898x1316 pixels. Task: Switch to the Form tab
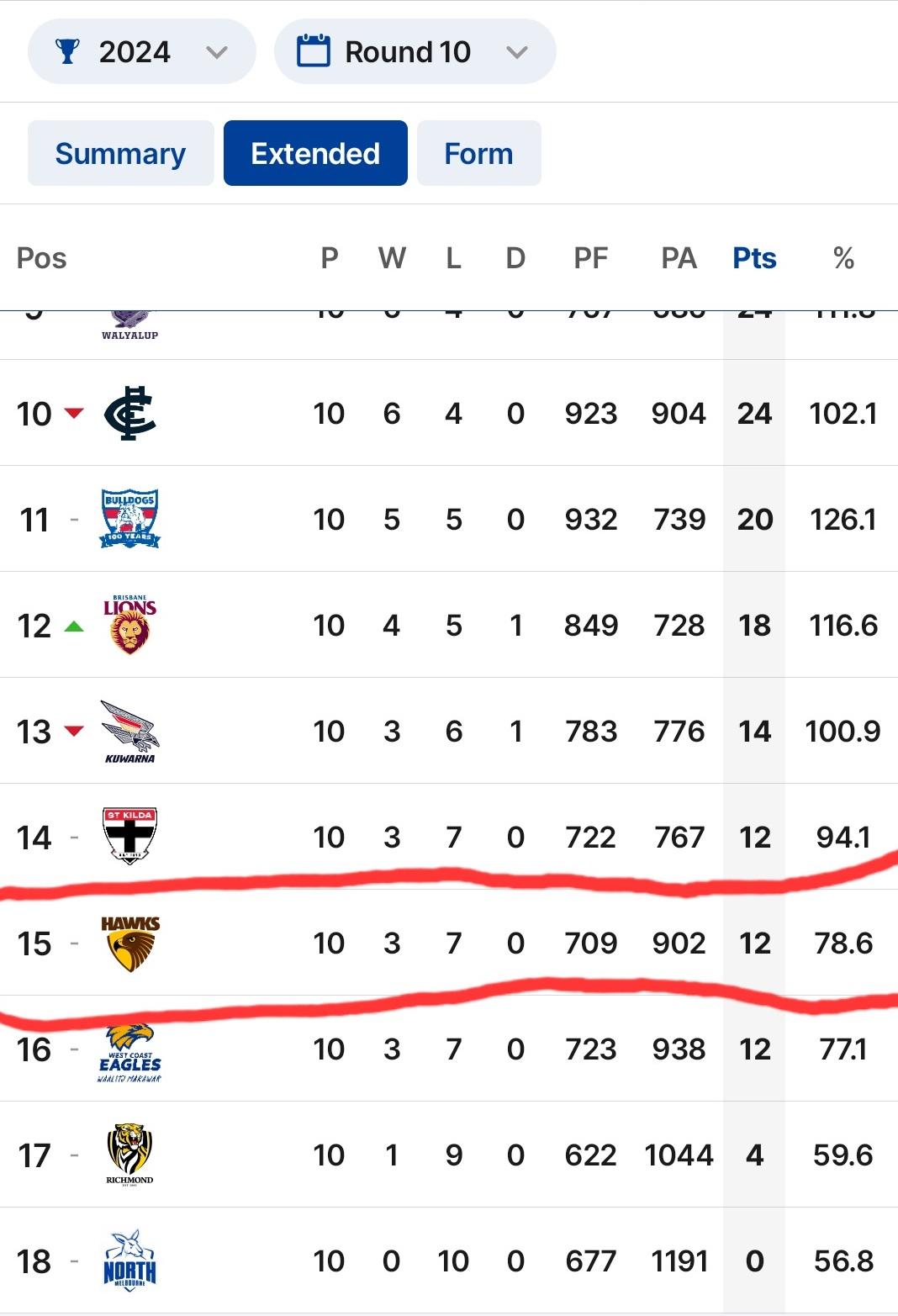click(479, 153)
